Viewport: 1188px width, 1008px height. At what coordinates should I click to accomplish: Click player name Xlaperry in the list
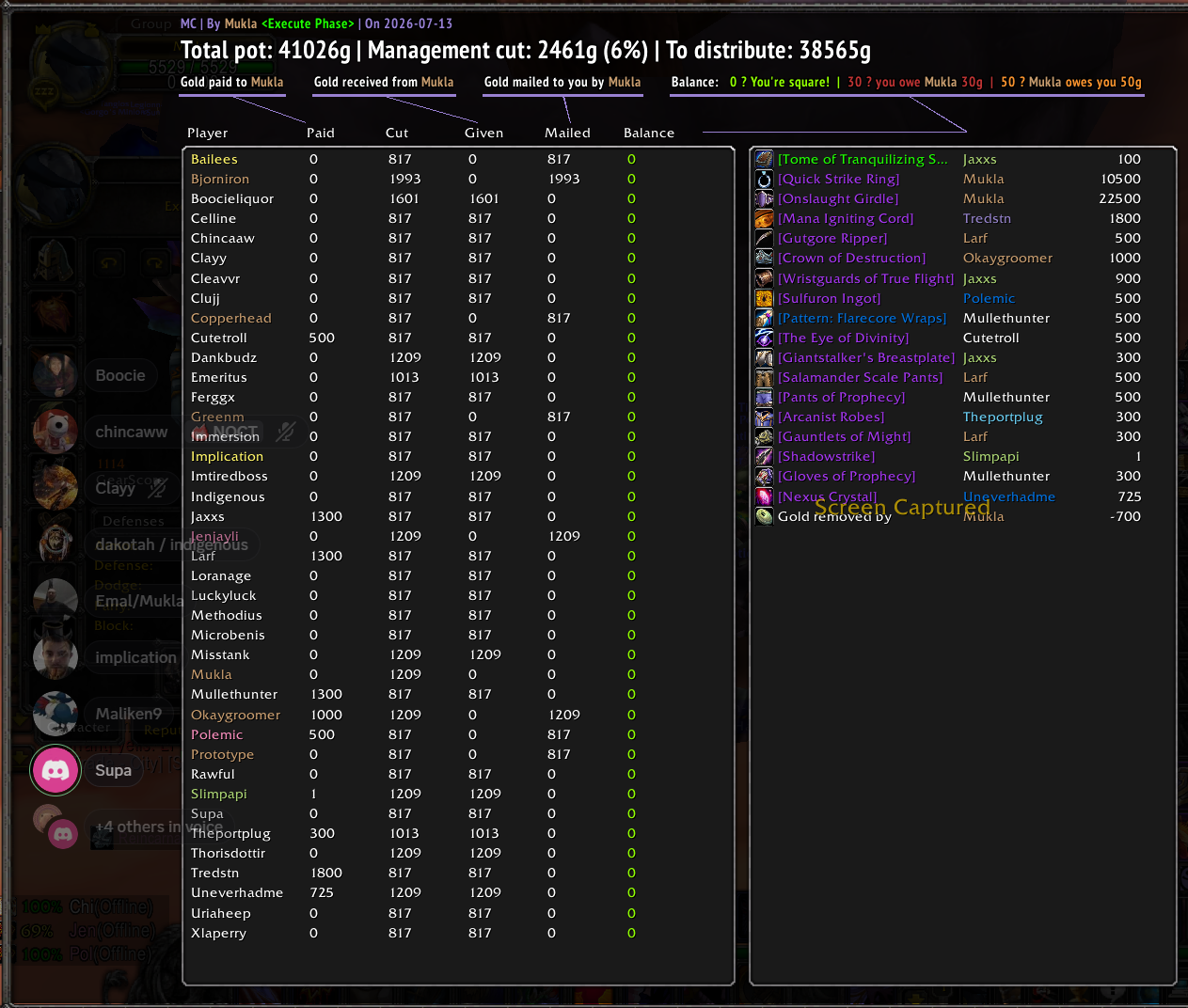[218, 933]
